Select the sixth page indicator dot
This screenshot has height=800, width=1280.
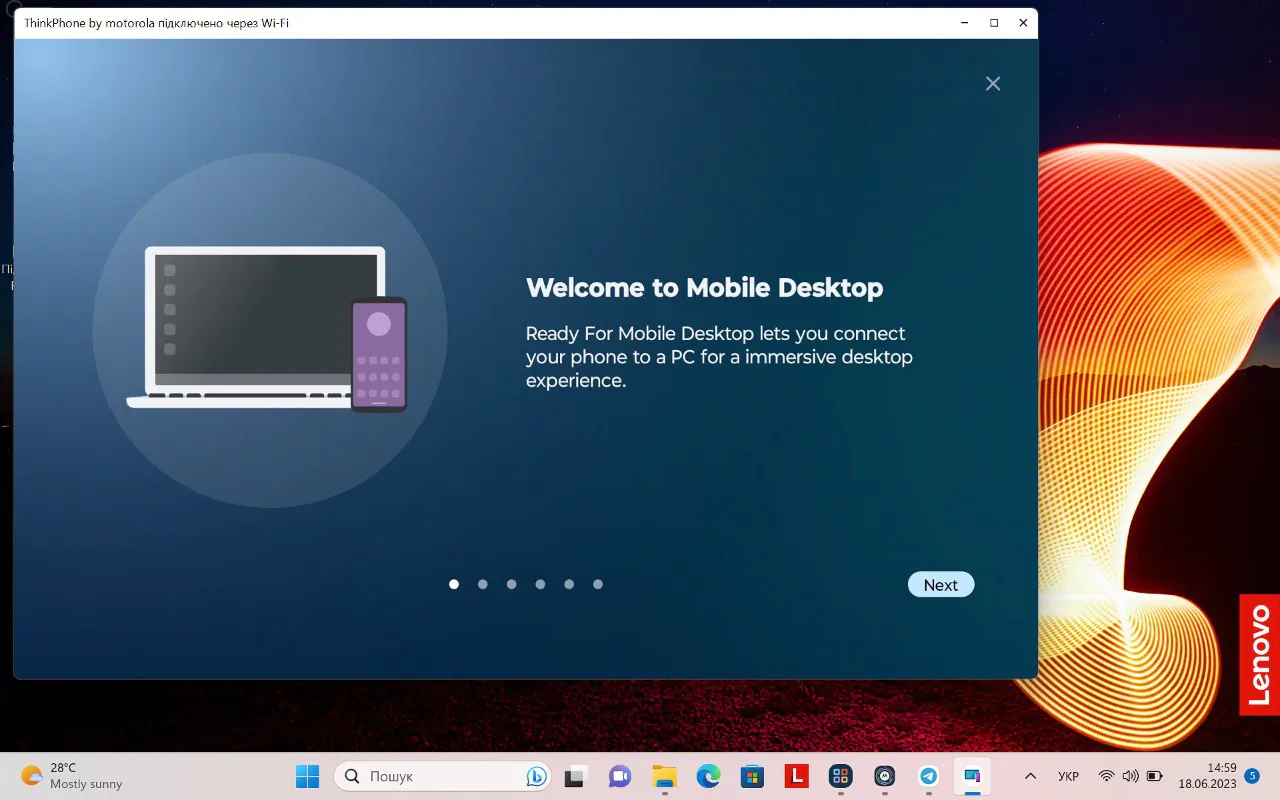(598, 584)
